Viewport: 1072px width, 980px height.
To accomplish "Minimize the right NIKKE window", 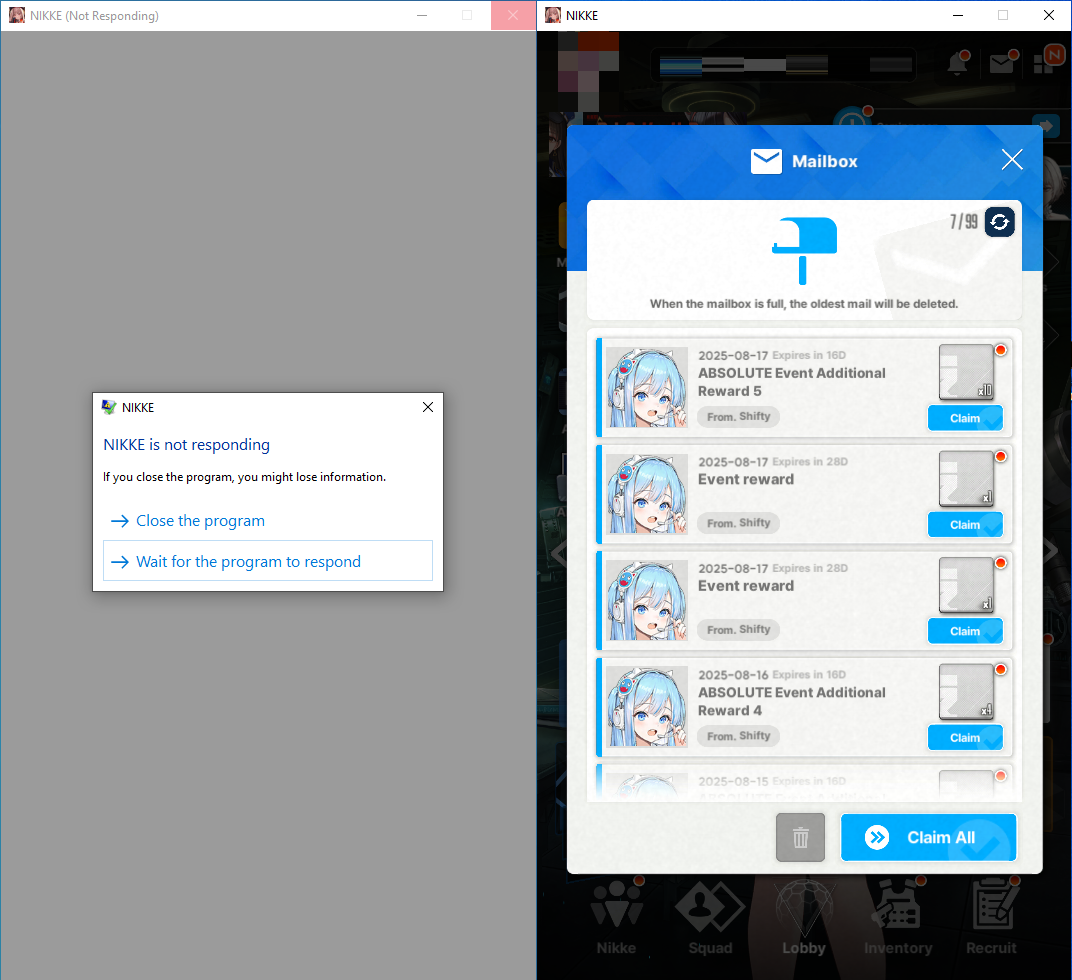I will 958,15.
